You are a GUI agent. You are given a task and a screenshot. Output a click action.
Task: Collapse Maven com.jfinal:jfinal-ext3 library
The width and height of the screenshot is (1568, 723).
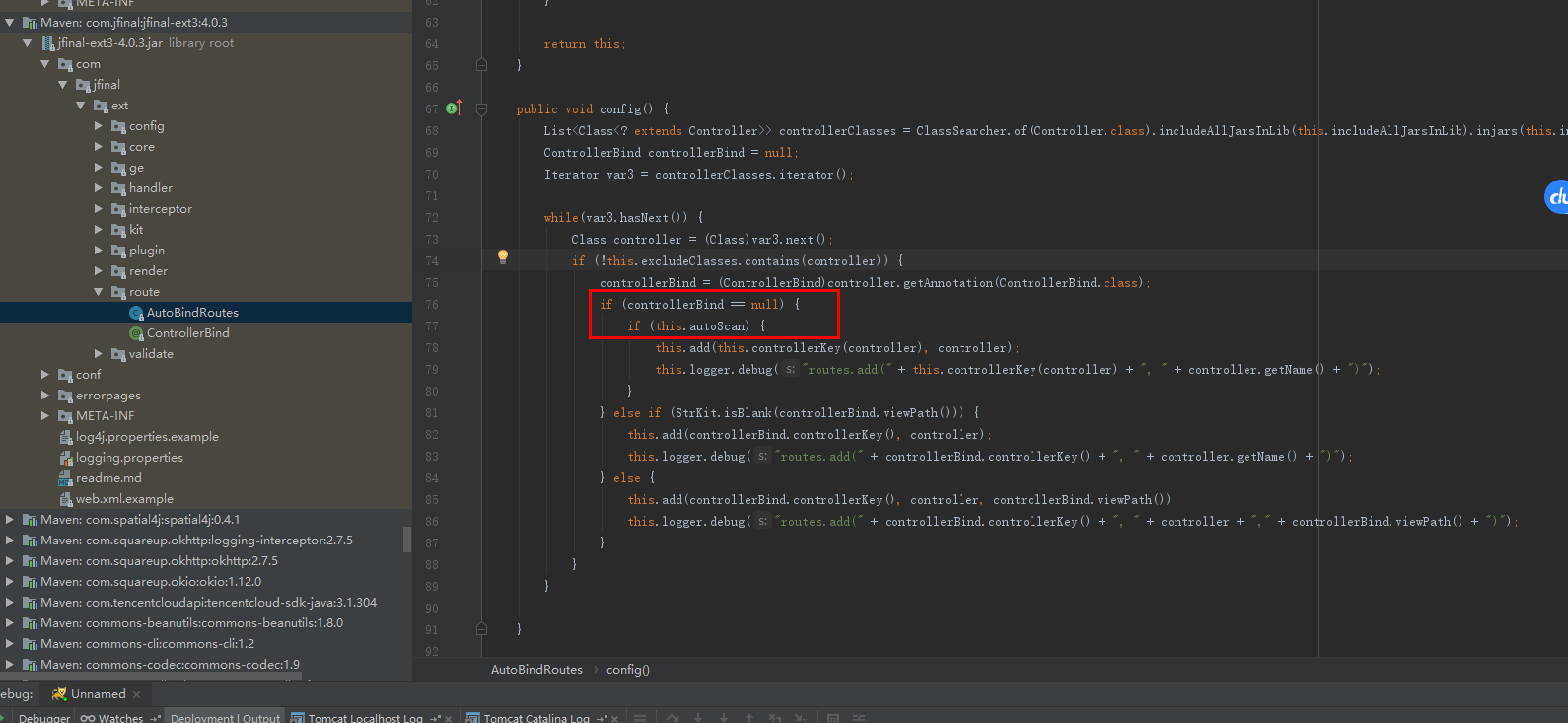pos(10,23)
